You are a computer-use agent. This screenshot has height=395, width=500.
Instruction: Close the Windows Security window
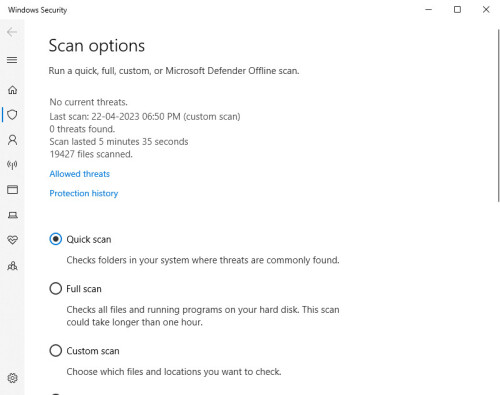pos(486,10)
